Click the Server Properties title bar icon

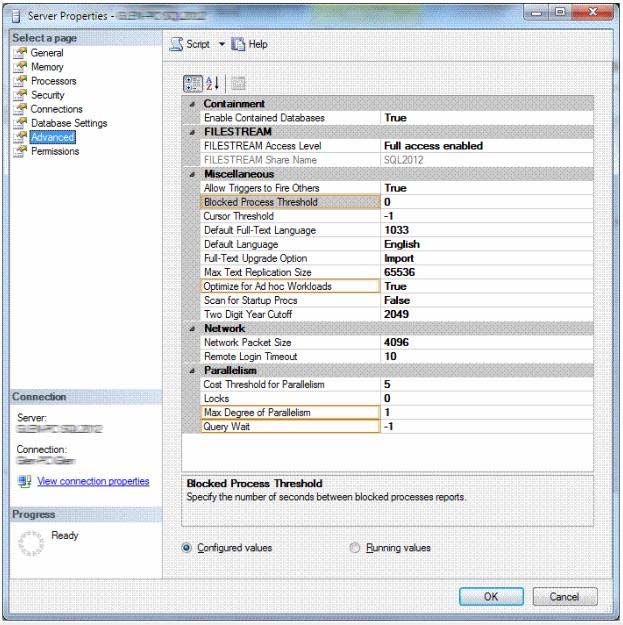[x=16, y=16]
